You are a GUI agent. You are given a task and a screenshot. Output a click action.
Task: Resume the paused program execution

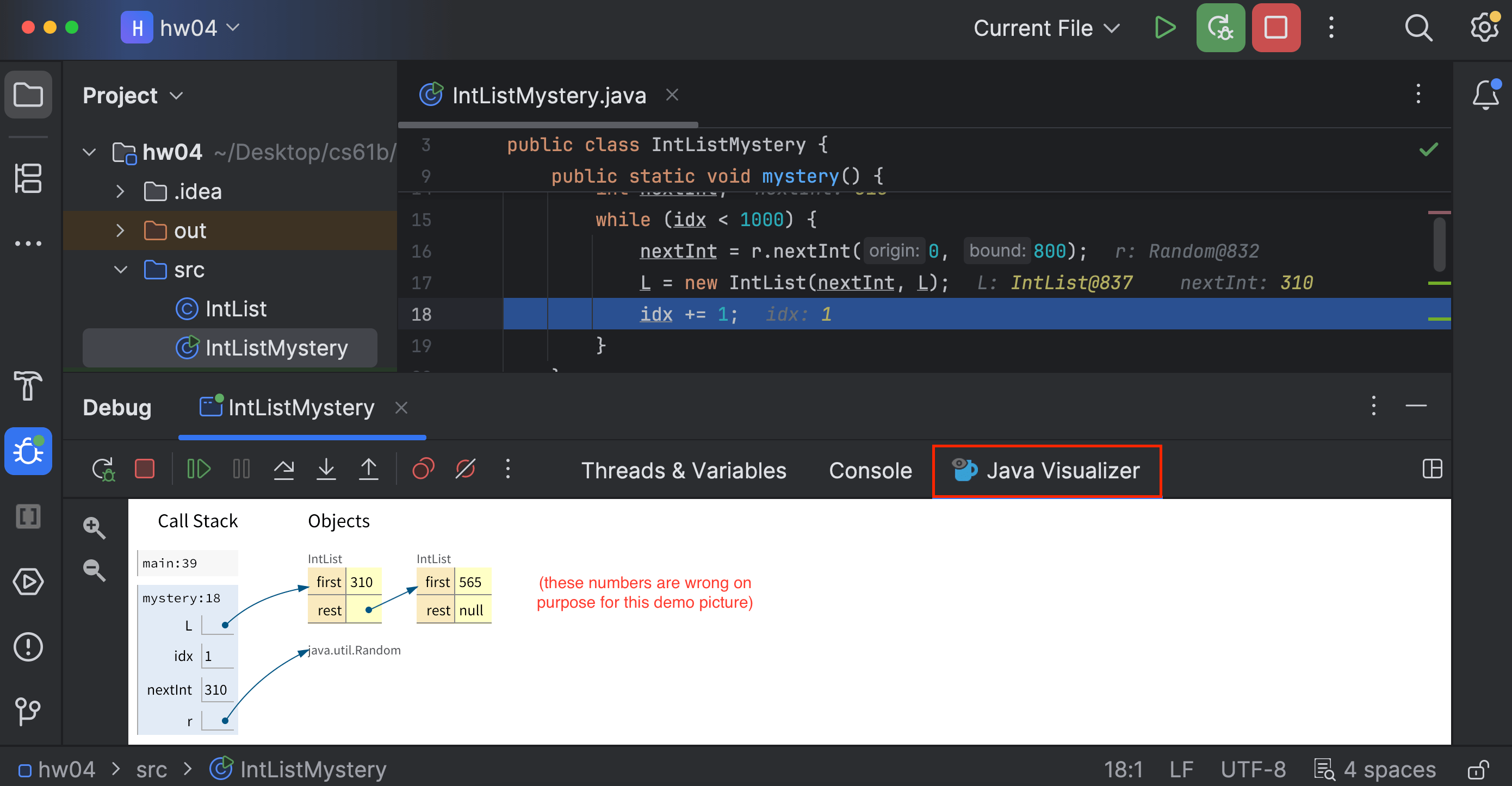198,469
